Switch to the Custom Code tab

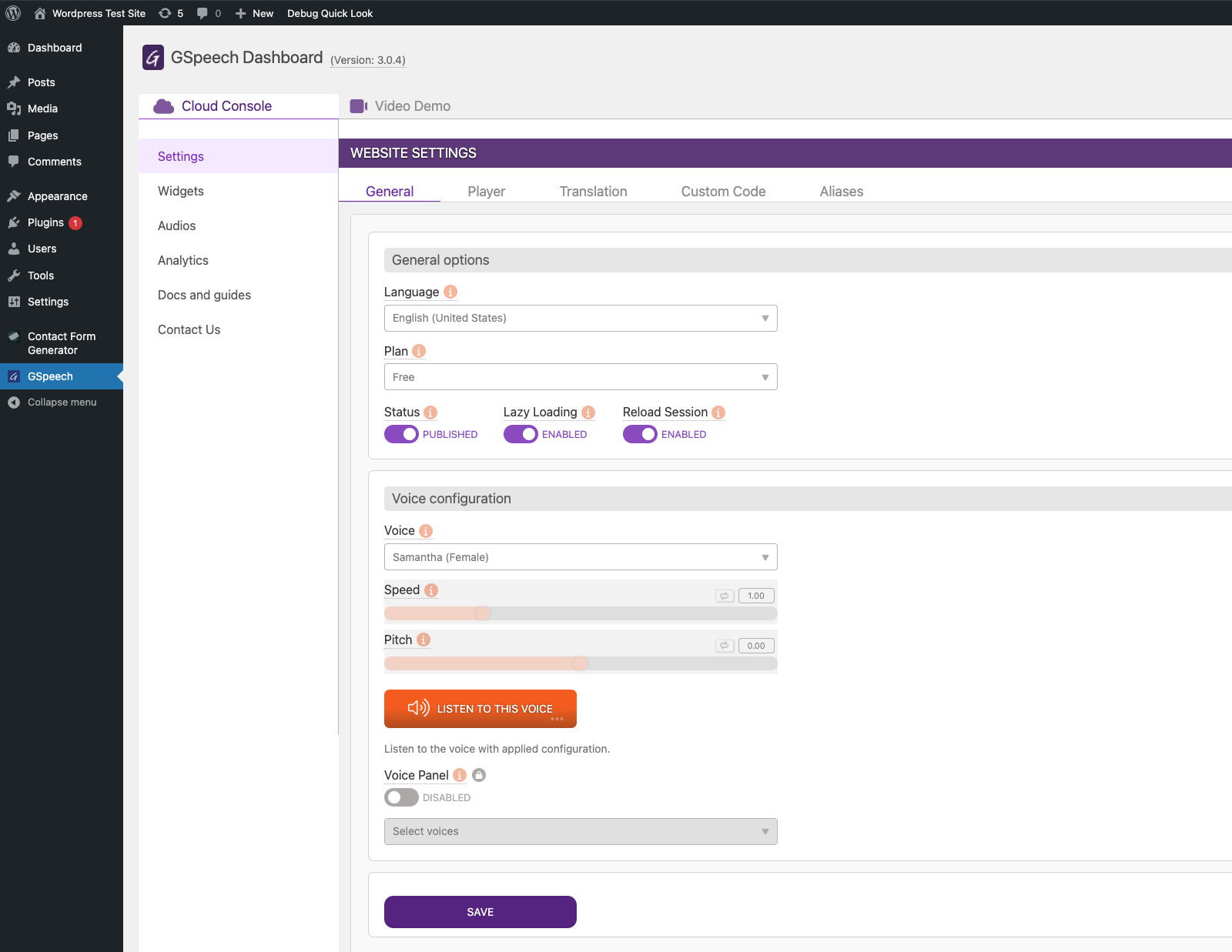click(723, 192)
